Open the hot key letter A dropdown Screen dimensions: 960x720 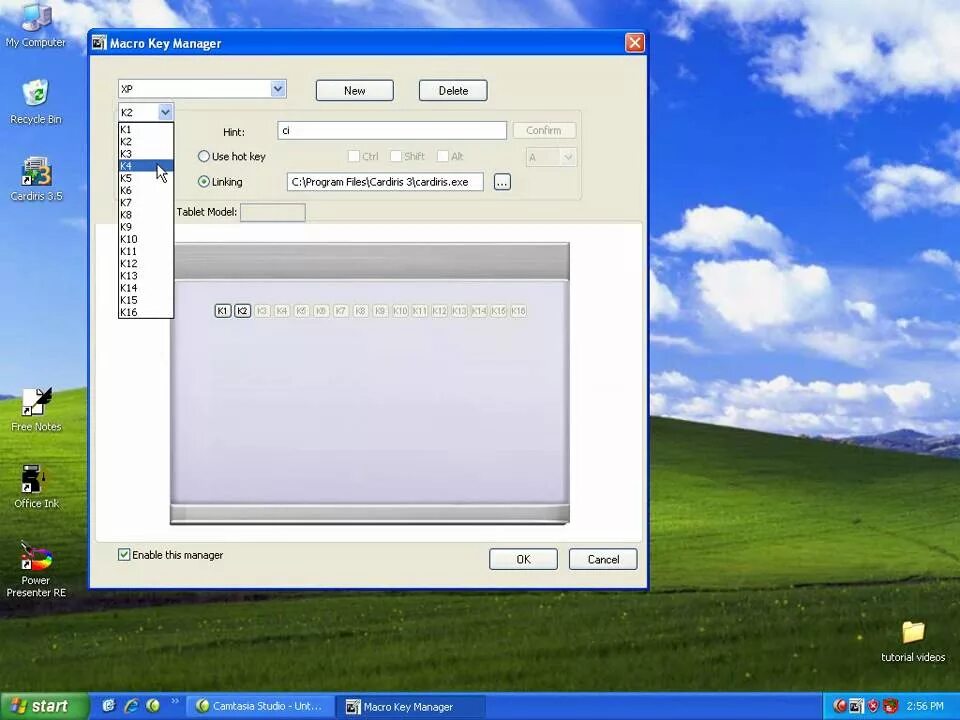568,157
